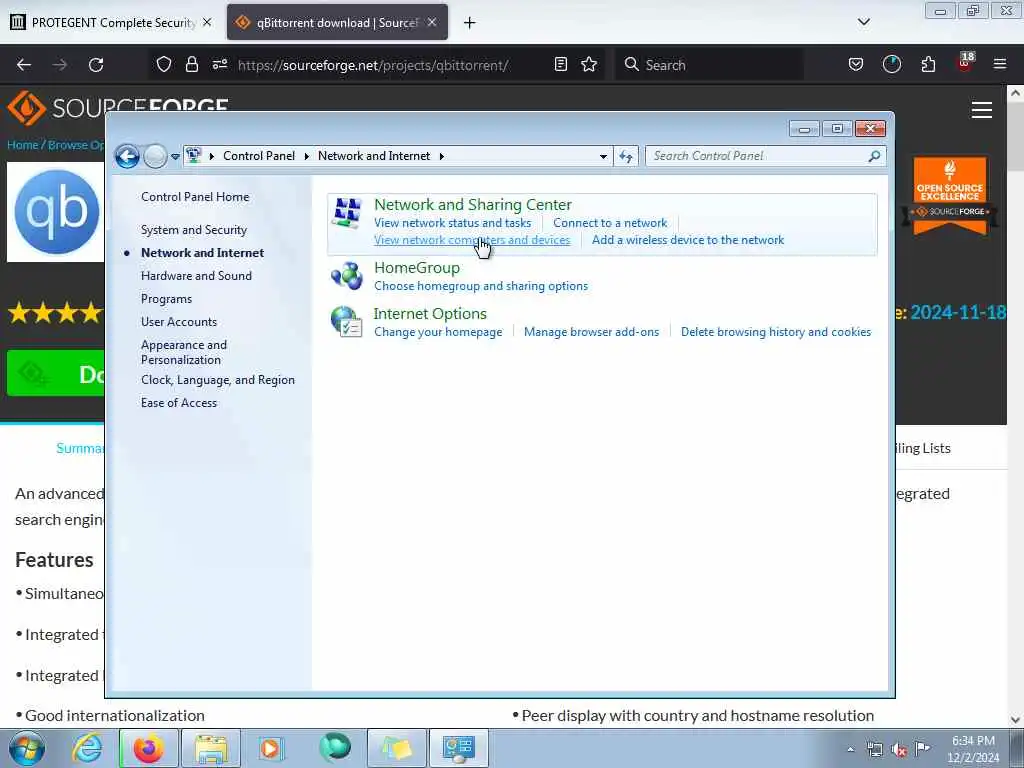The image size is (1024, 768).
Task: Click the padlock site info icon
Action: pos(191,65)
